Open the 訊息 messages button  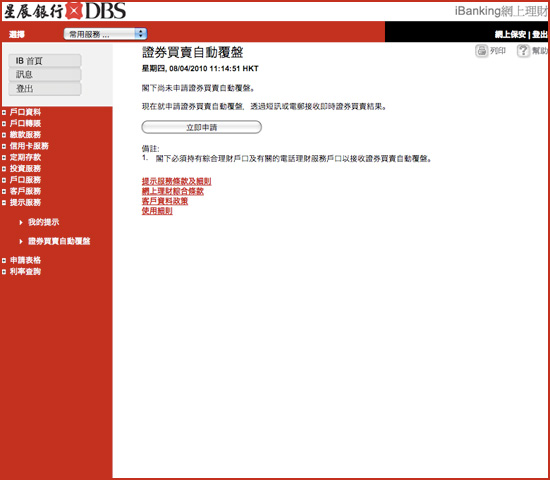[x=45, y=74]
